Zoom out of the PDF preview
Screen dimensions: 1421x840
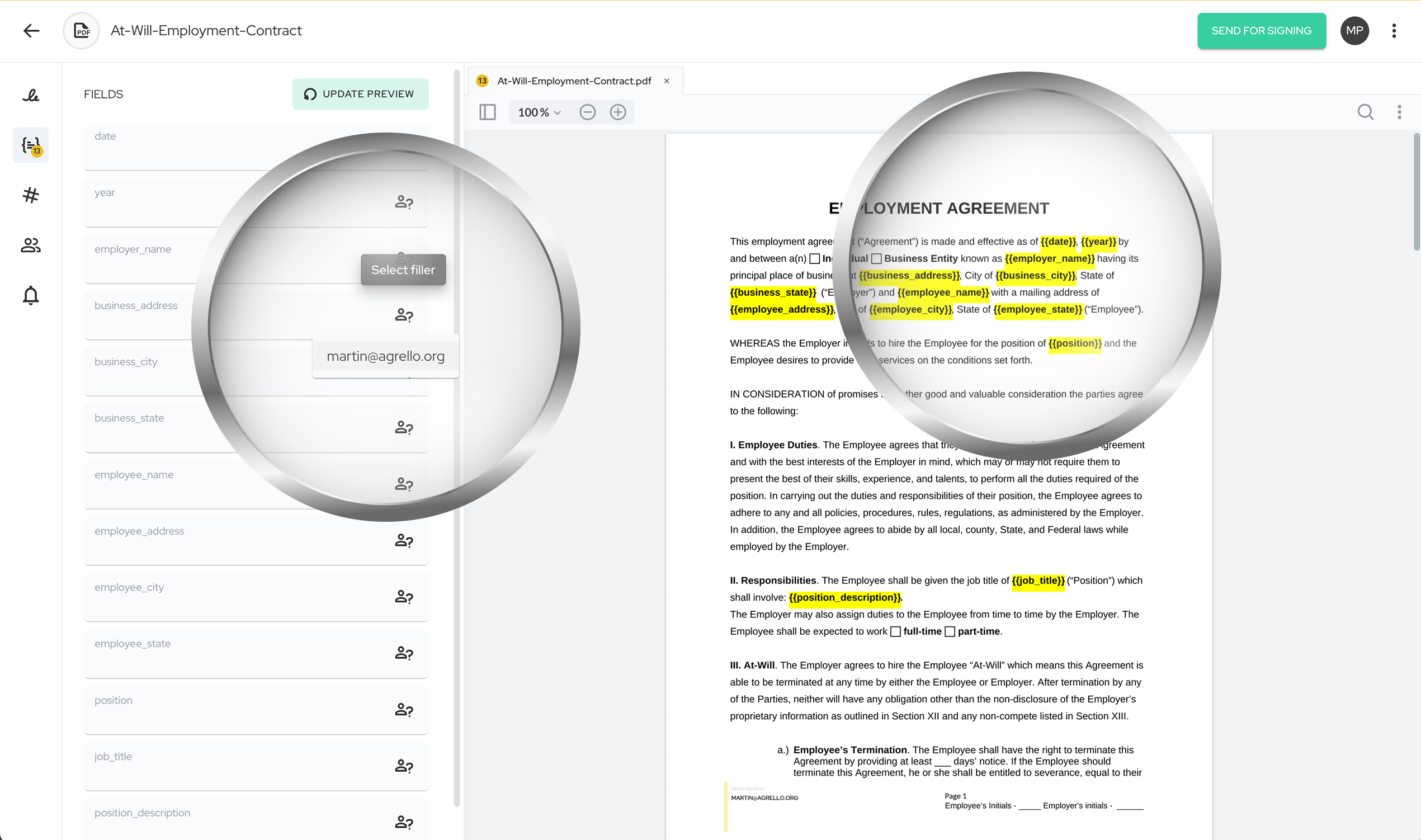point(587,112)
